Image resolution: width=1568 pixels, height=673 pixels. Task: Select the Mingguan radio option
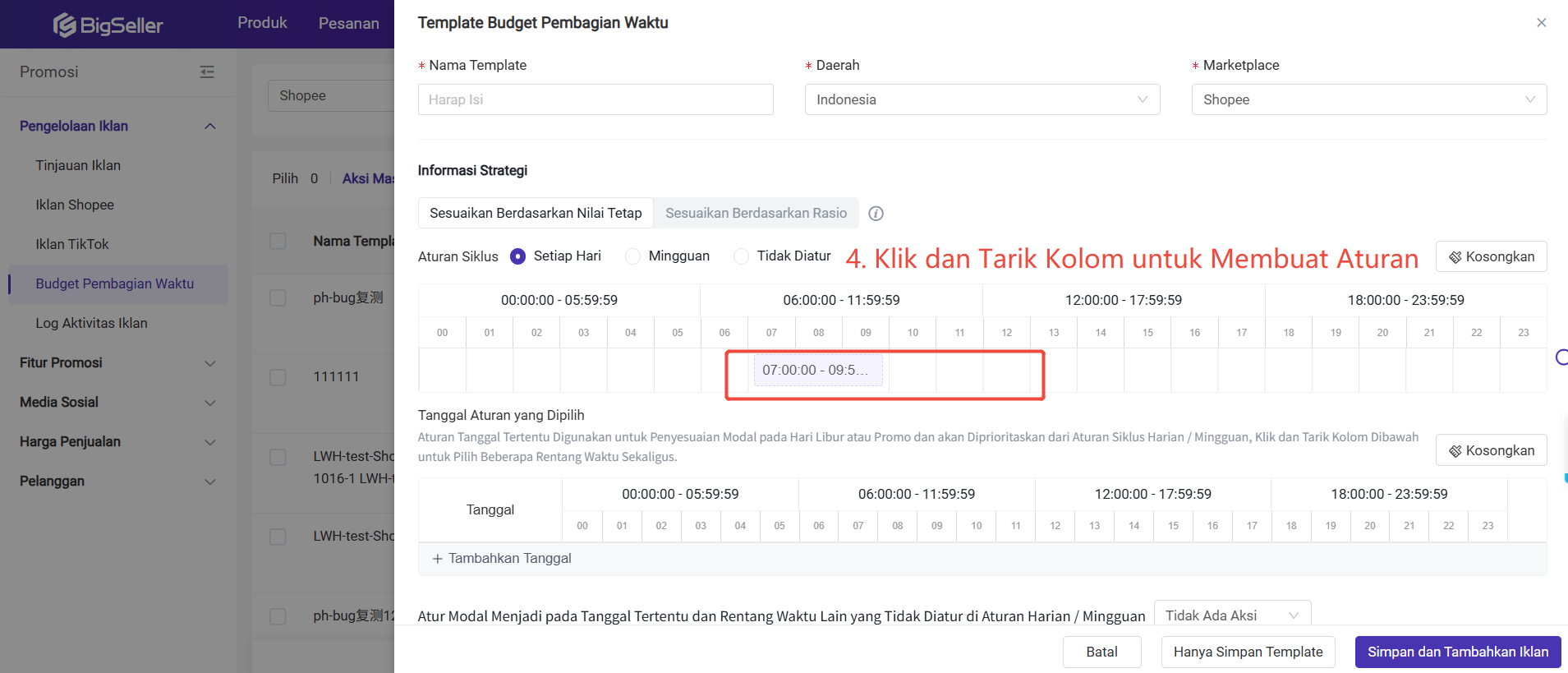633,256
